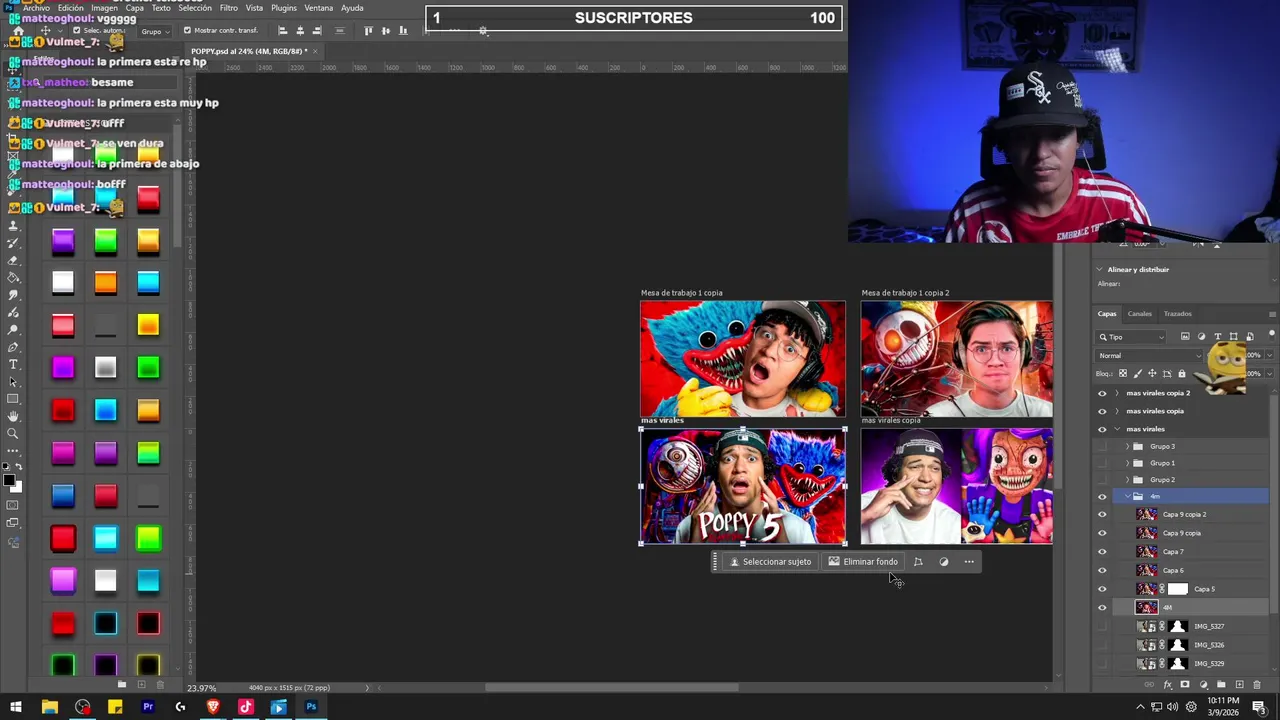This screenshot has width=1280, height=720.
Task: Expand the mas virales copia 2 artboard
Action: point(1117,393)
